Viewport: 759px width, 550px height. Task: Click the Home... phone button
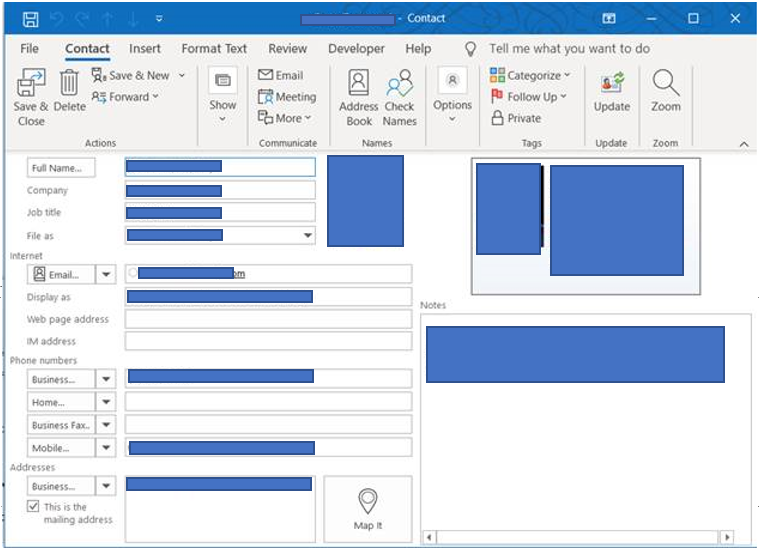point(61,402)
